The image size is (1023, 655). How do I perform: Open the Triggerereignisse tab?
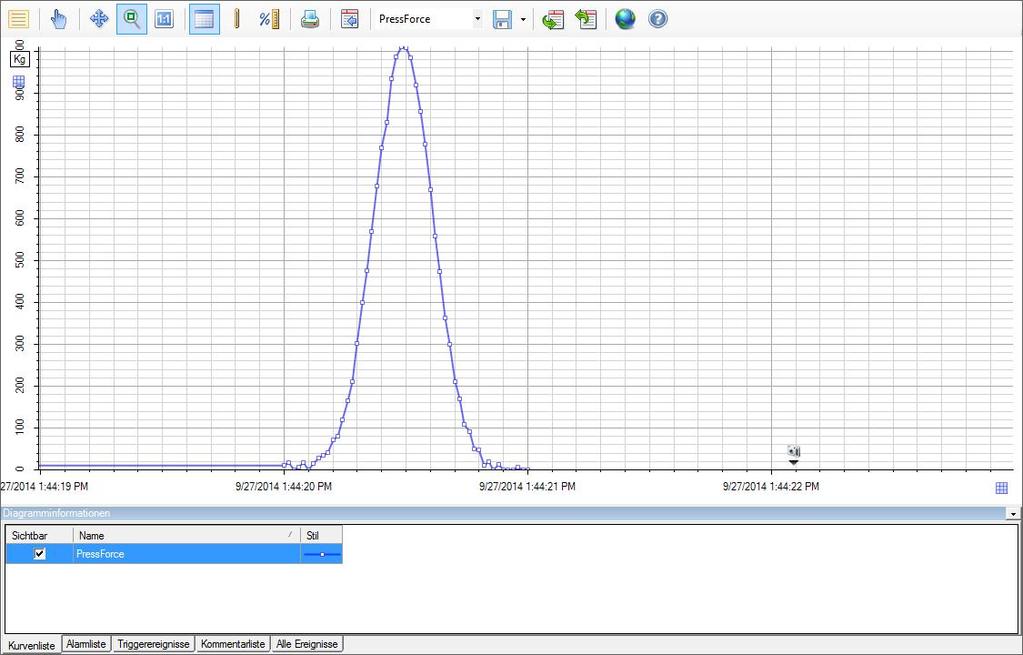pos(153,644)
